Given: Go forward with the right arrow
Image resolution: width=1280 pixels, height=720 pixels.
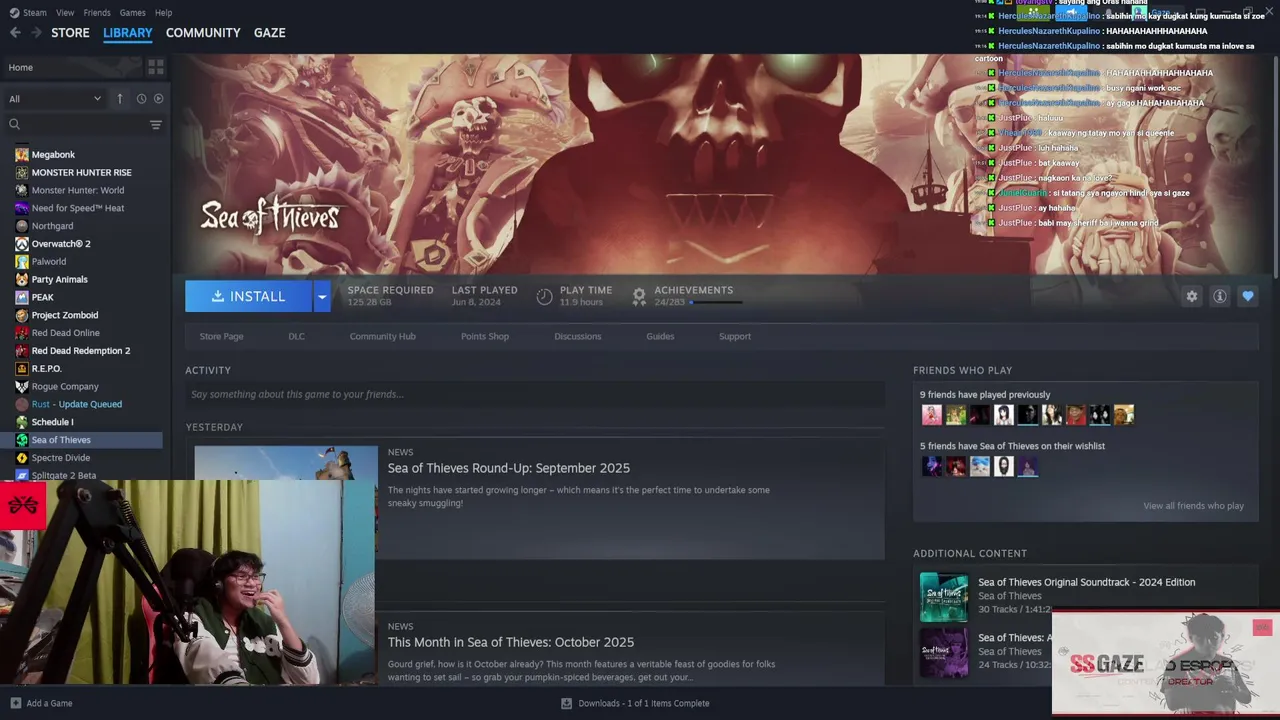Looking at the screenshot, I should pyautogui.click(x=36, y=33).
